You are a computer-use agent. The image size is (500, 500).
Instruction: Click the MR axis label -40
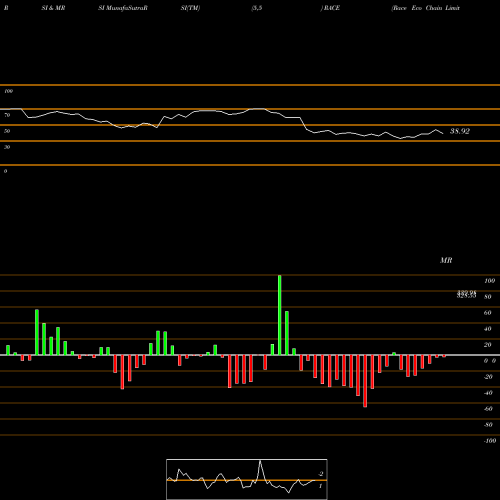tap(488, 393)
